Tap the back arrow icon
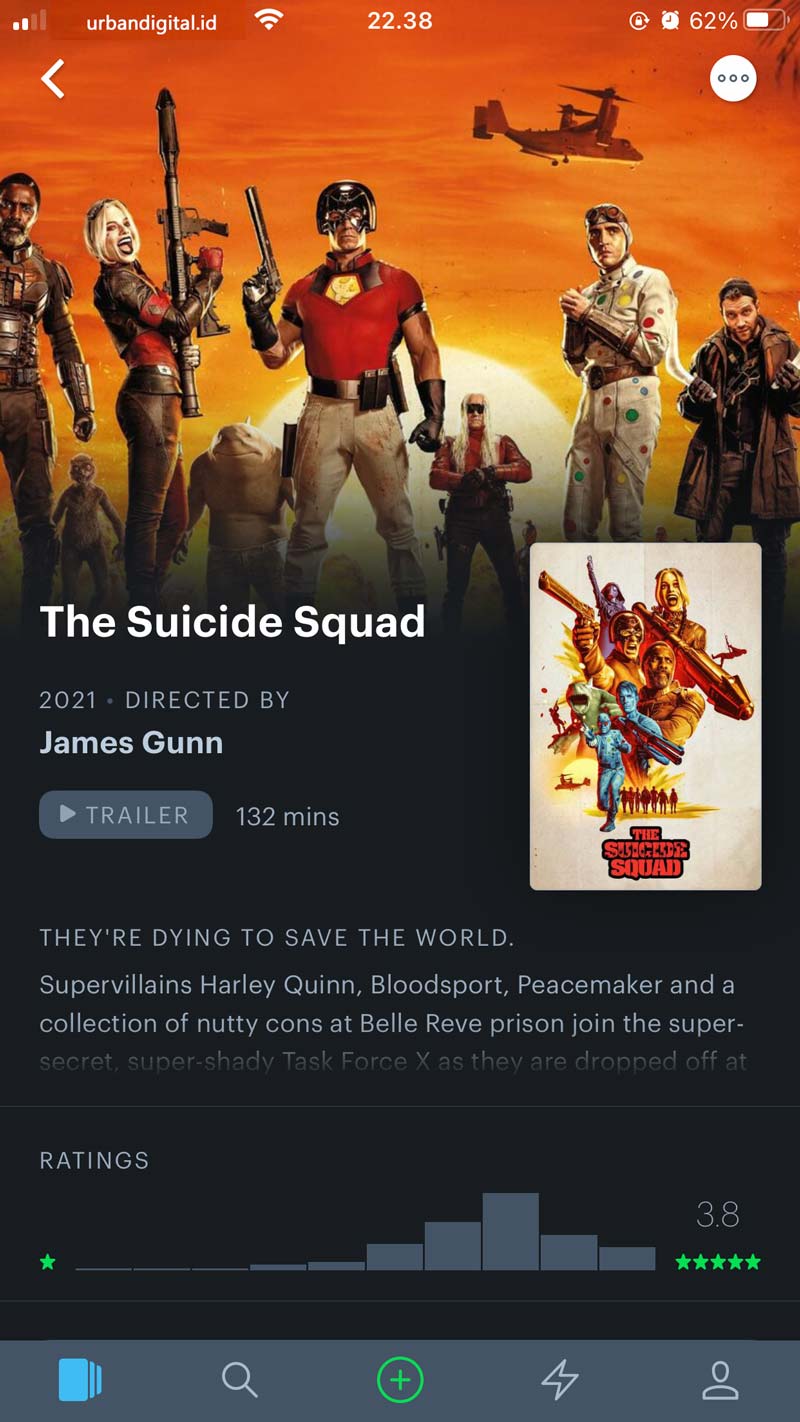Screen dimensions: 800x1422 [x=53, y=79]
